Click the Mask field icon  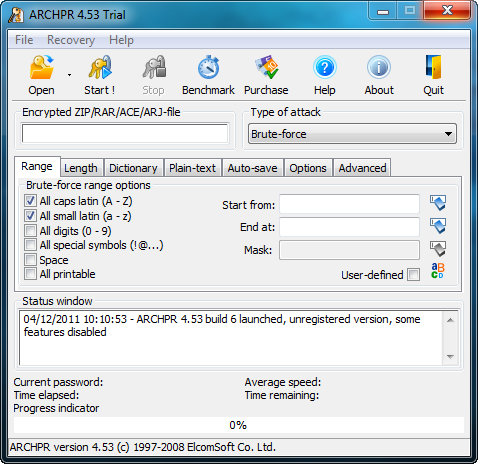click(438, 249)
